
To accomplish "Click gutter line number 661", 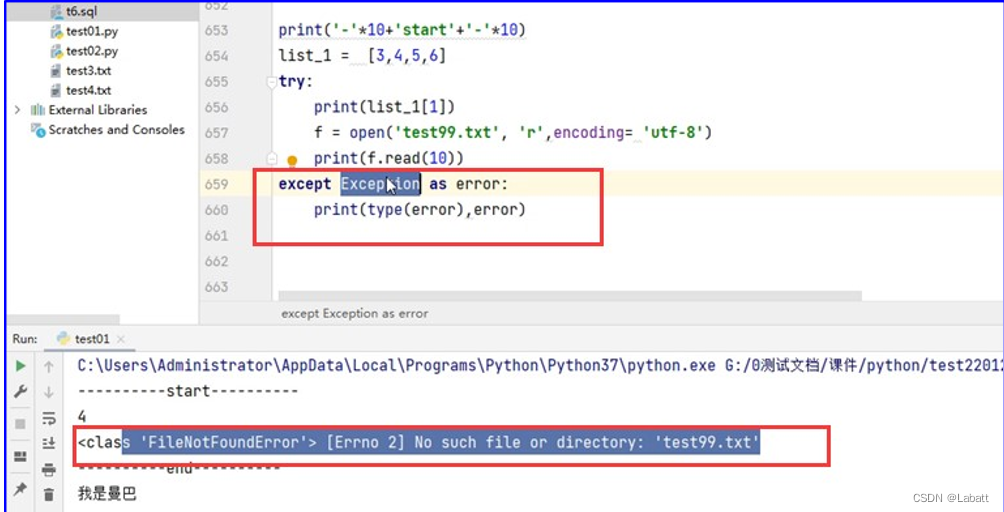I will coord(216,236).
